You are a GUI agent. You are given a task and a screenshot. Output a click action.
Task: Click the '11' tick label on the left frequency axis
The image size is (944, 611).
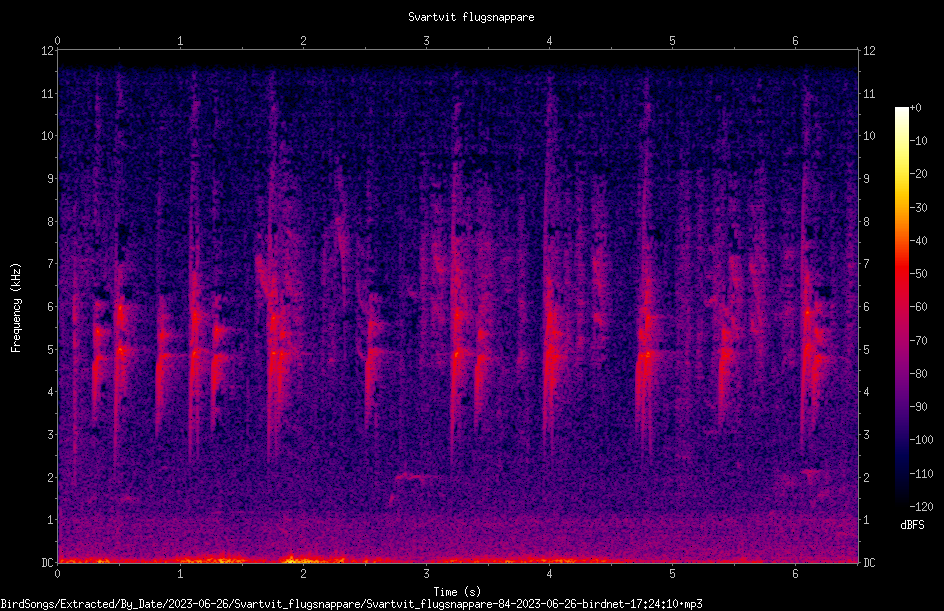tap(48, 93)
